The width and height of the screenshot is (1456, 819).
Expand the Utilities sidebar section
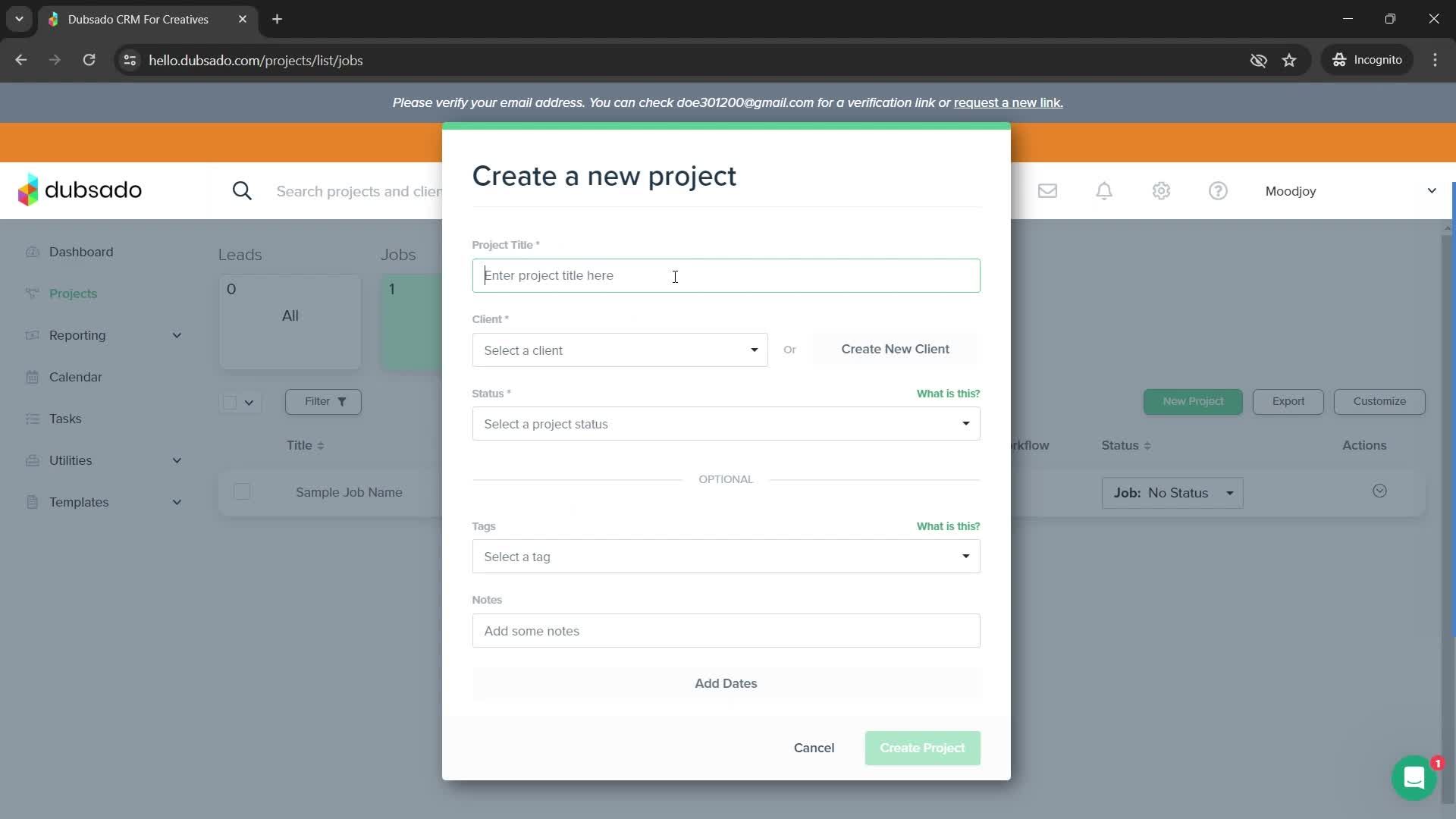(177, 460)
